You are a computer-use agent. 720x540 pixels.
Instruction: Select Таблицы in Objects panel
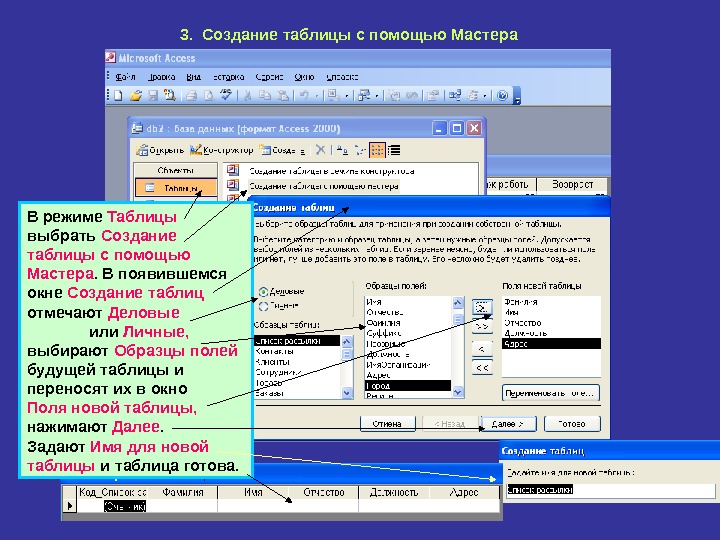(x=176, y=188)
